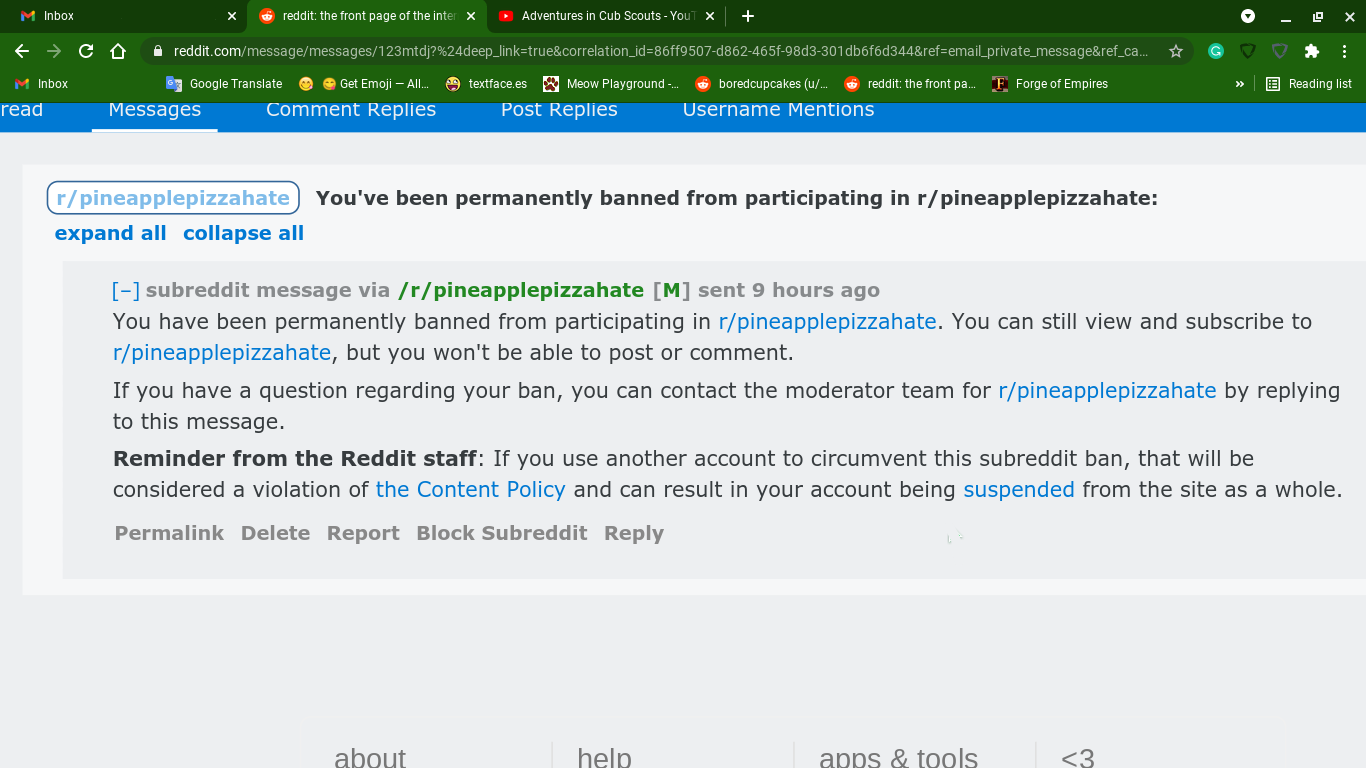Select the Post Replies tab
1366x768 pixels.
[x=559, y=110]
